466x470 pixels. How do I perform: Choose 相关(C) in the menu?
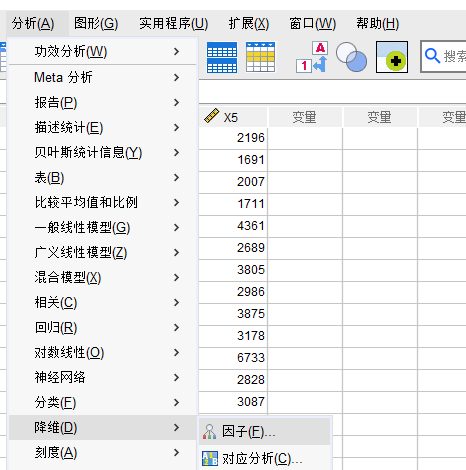pyautogui.click(x=102, y=302)
